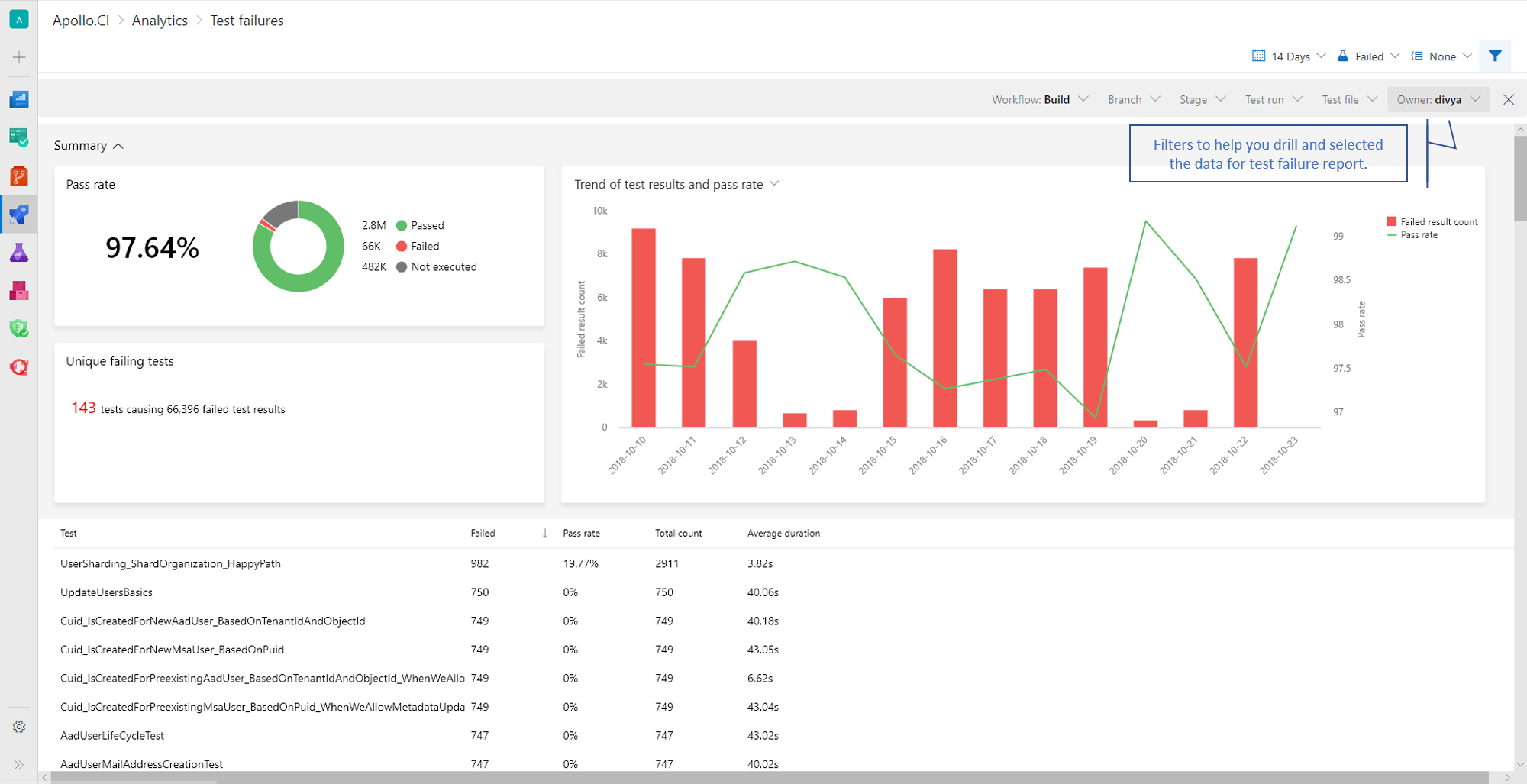The width and height of the screenshot is (1527, 784).
Task: Expand sidebar with double-chevron icon
Action: (19, 764)
